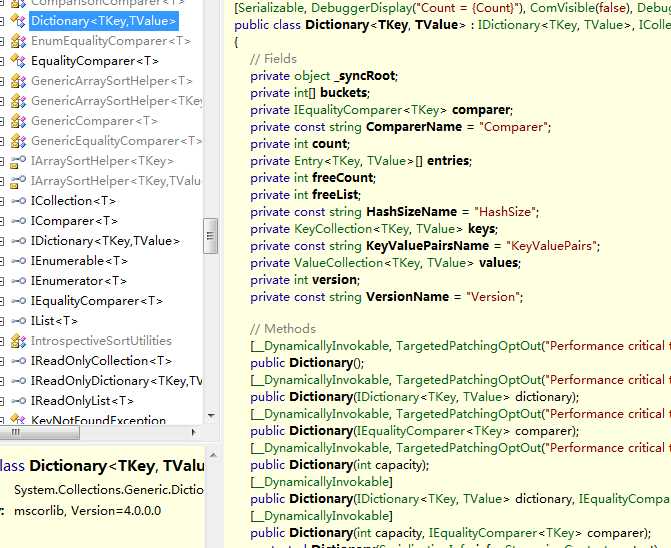
Task: Click the HashSizeName constant
Action: 412,212
